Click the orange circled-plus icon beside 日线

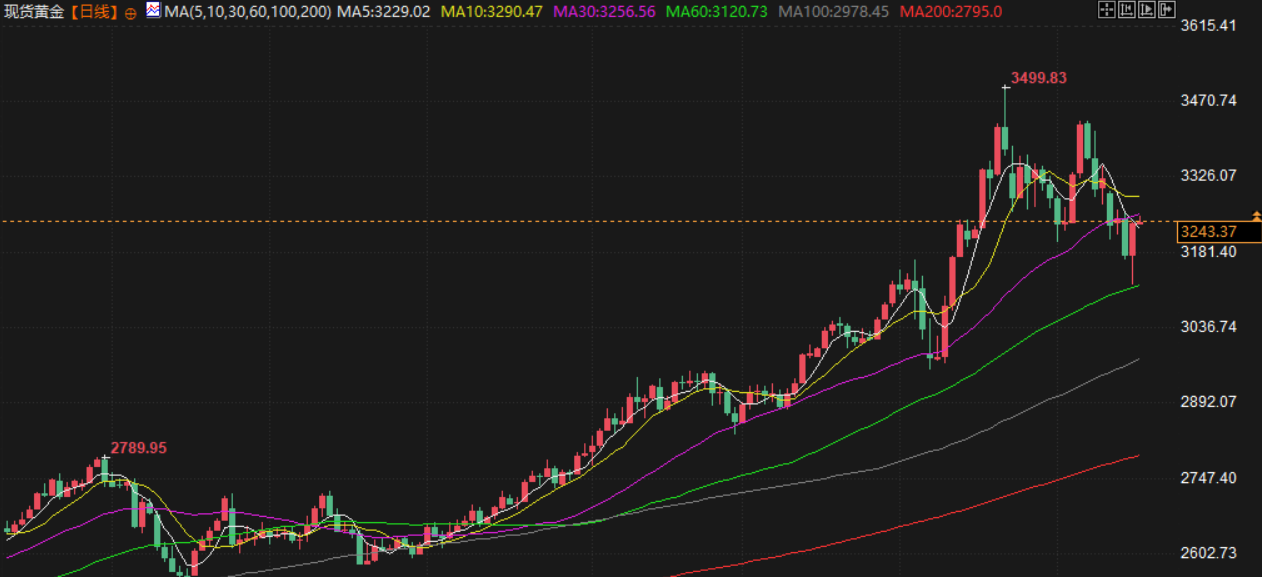click(131, 13)
